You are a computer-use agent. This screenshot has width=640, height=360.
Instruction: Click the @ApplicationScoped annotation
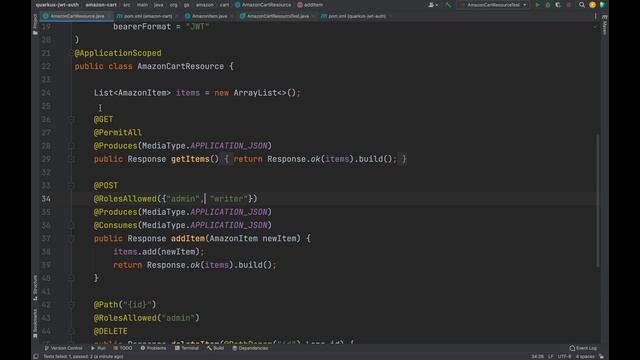tap(118, 53)
